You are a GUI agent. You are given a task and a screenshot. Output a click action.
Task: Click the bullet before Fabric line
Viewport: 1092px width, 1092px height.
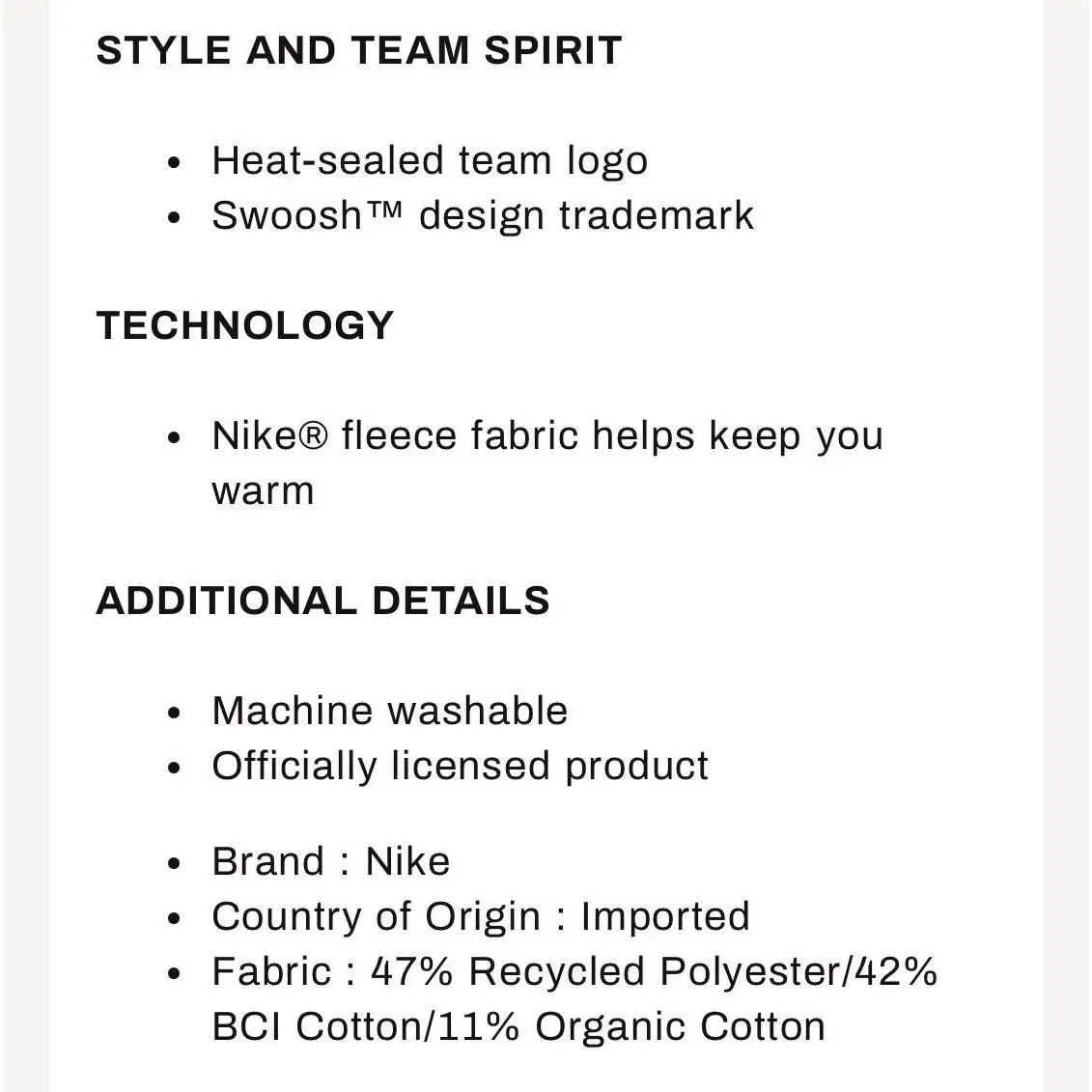pos(174,973)
